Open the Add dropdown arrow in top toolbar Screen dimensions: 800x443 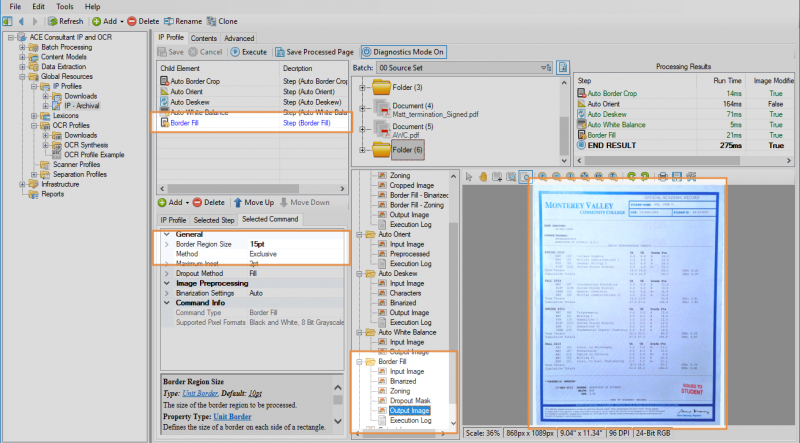tap(122, 21)
